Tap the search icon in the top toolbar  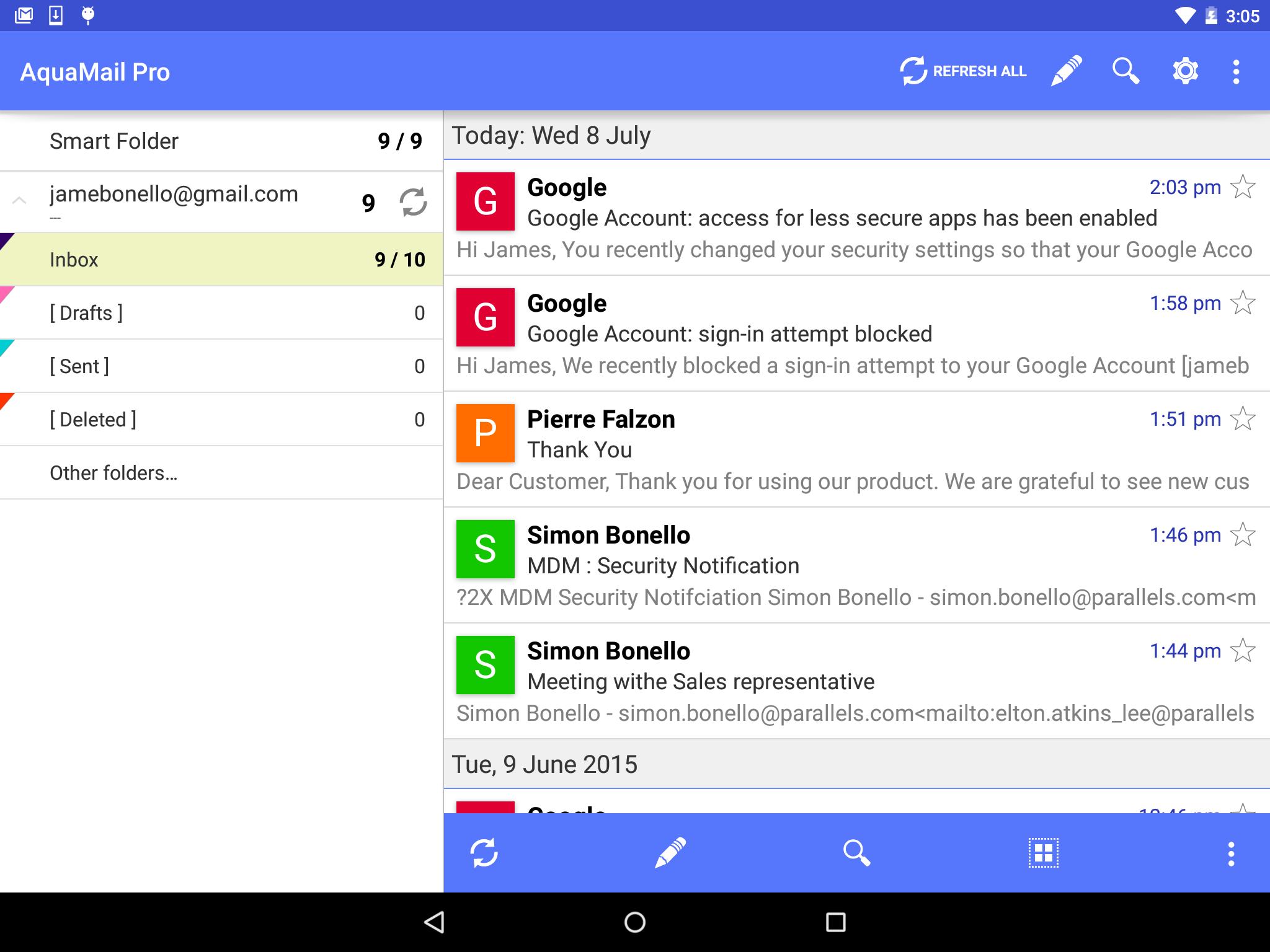pyautogui.click(x=1125, y=71)
